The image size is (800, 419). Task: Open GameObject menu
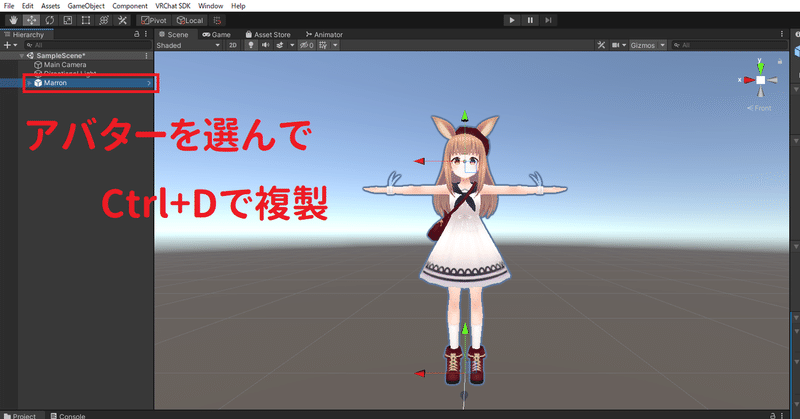click(86, 6)
